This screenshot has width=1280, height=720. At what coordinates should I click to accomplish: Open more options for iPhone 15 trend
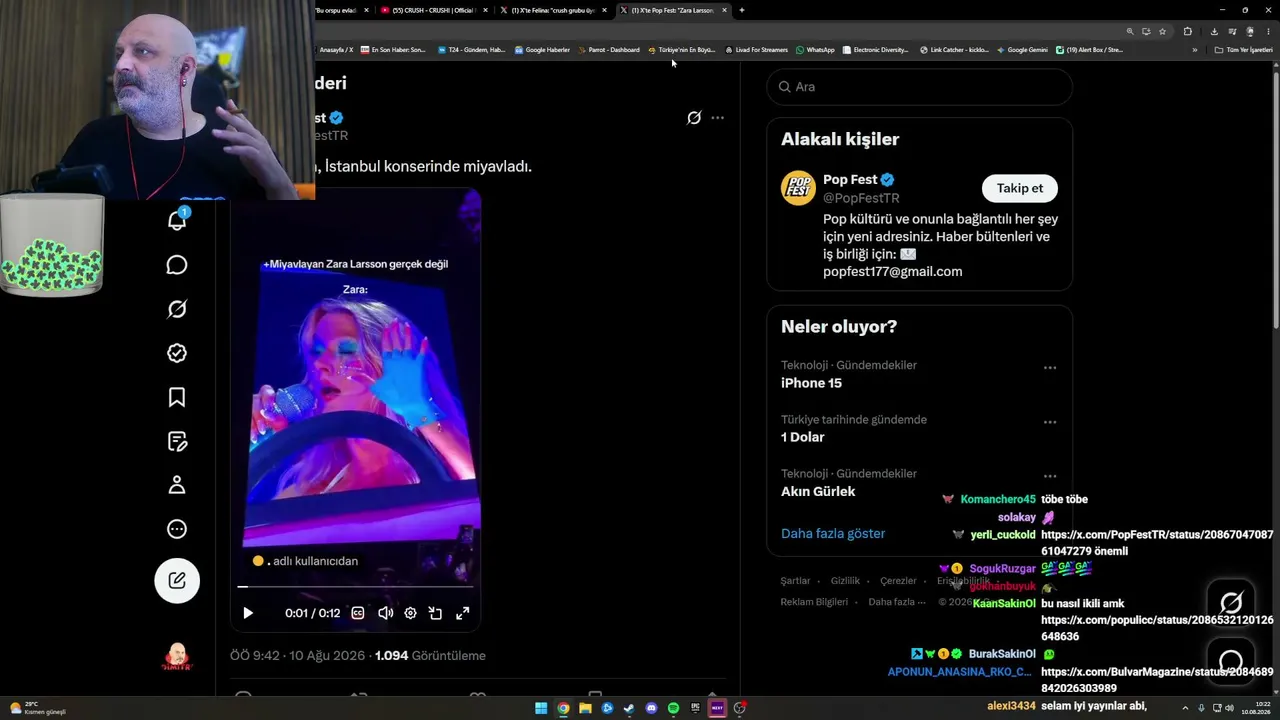tap(1050, 368)
